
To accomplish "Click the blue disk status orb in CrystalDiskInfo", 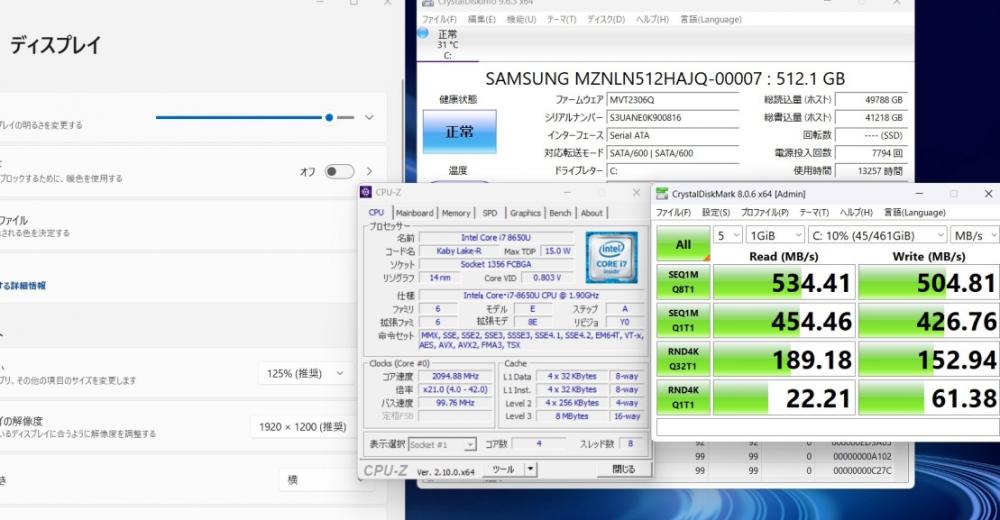I will click(x=423, y=33).
